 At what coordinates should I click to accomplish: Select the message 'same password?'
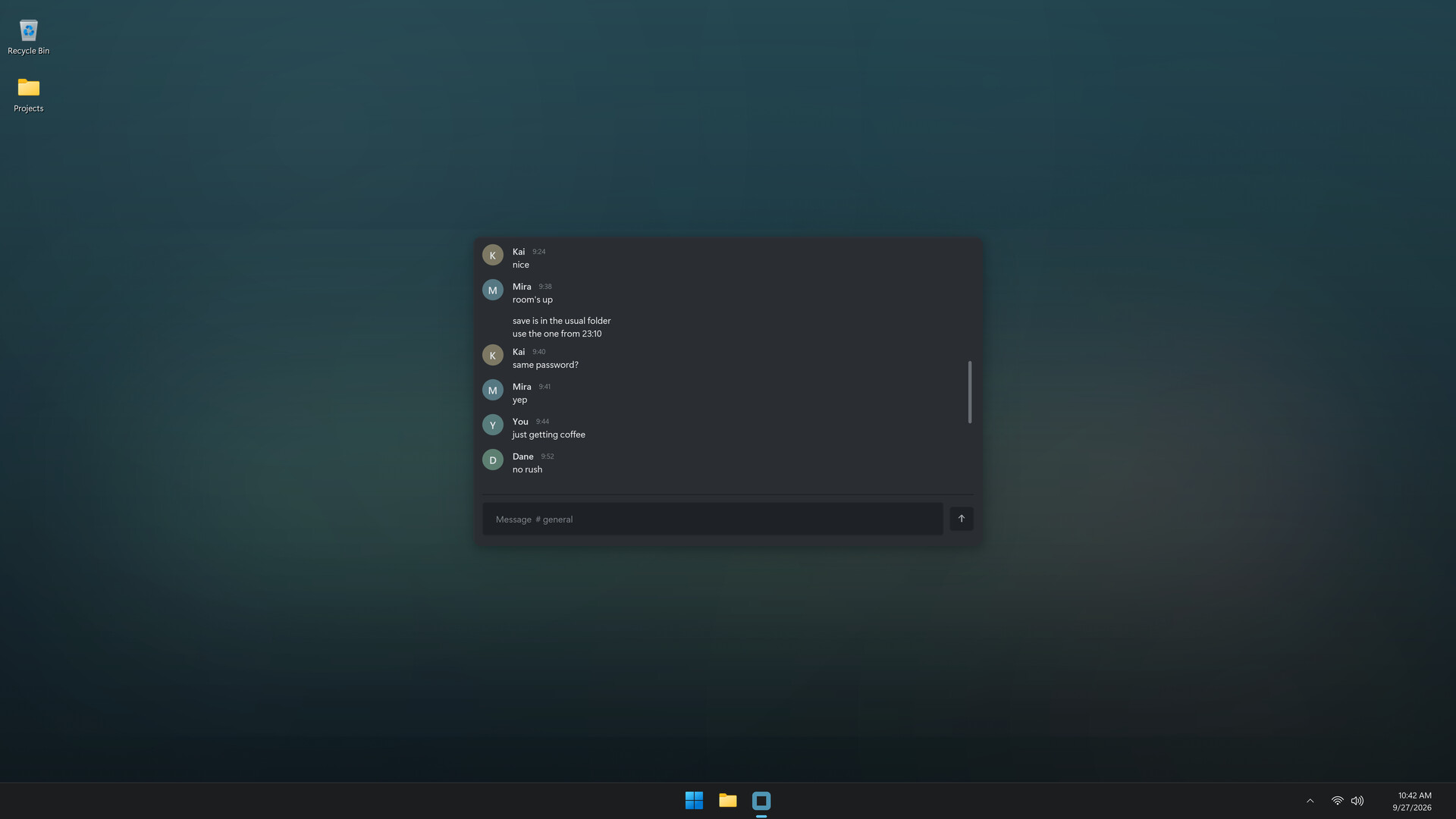click(x=545, y=365)
